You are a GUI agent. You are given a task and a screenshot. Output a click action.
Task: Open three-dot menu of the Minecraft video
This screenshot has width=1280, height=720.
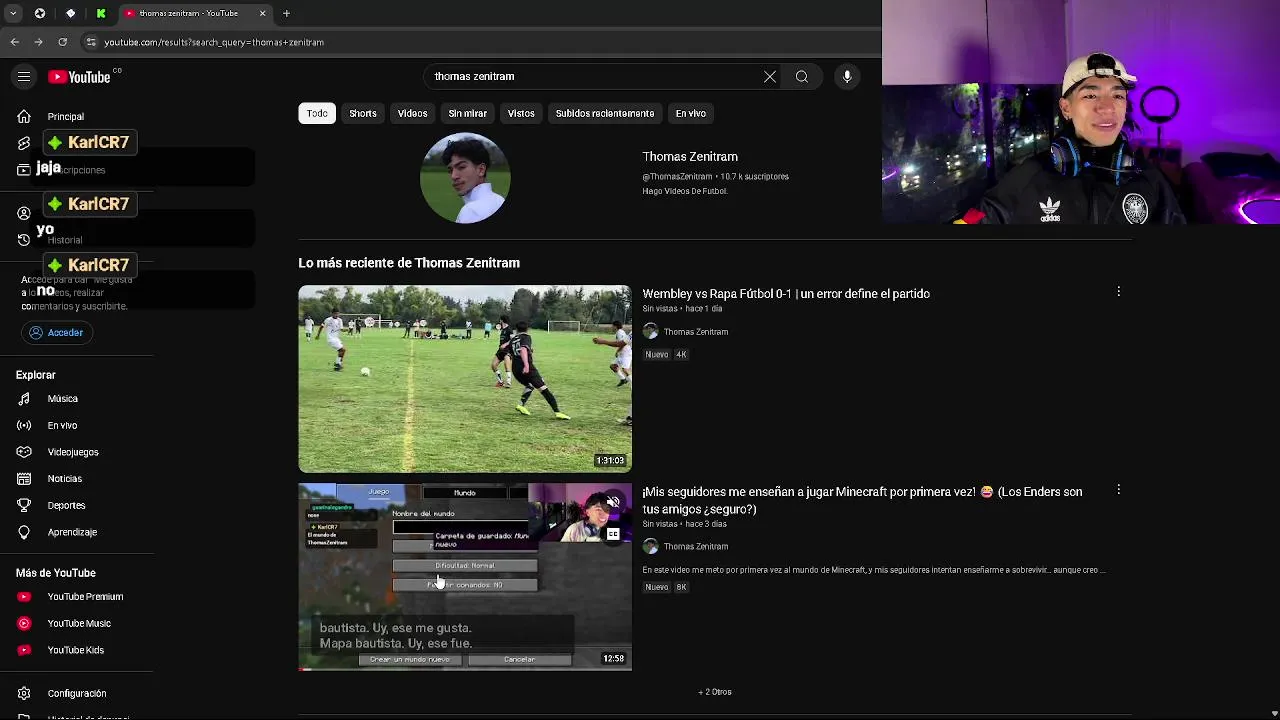(1118, 490)
